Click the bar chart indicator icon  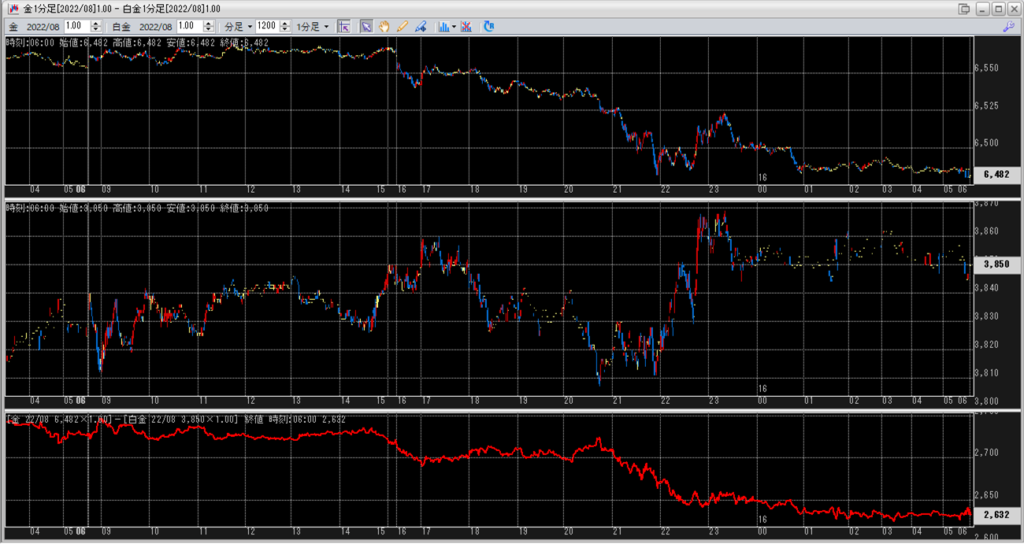[443, 26]
